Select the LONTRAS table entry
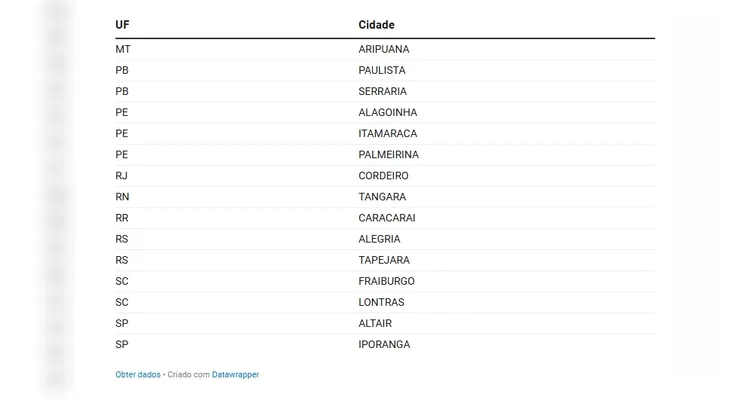This screenshot has height=400, width=750. [x=381, y=302]
